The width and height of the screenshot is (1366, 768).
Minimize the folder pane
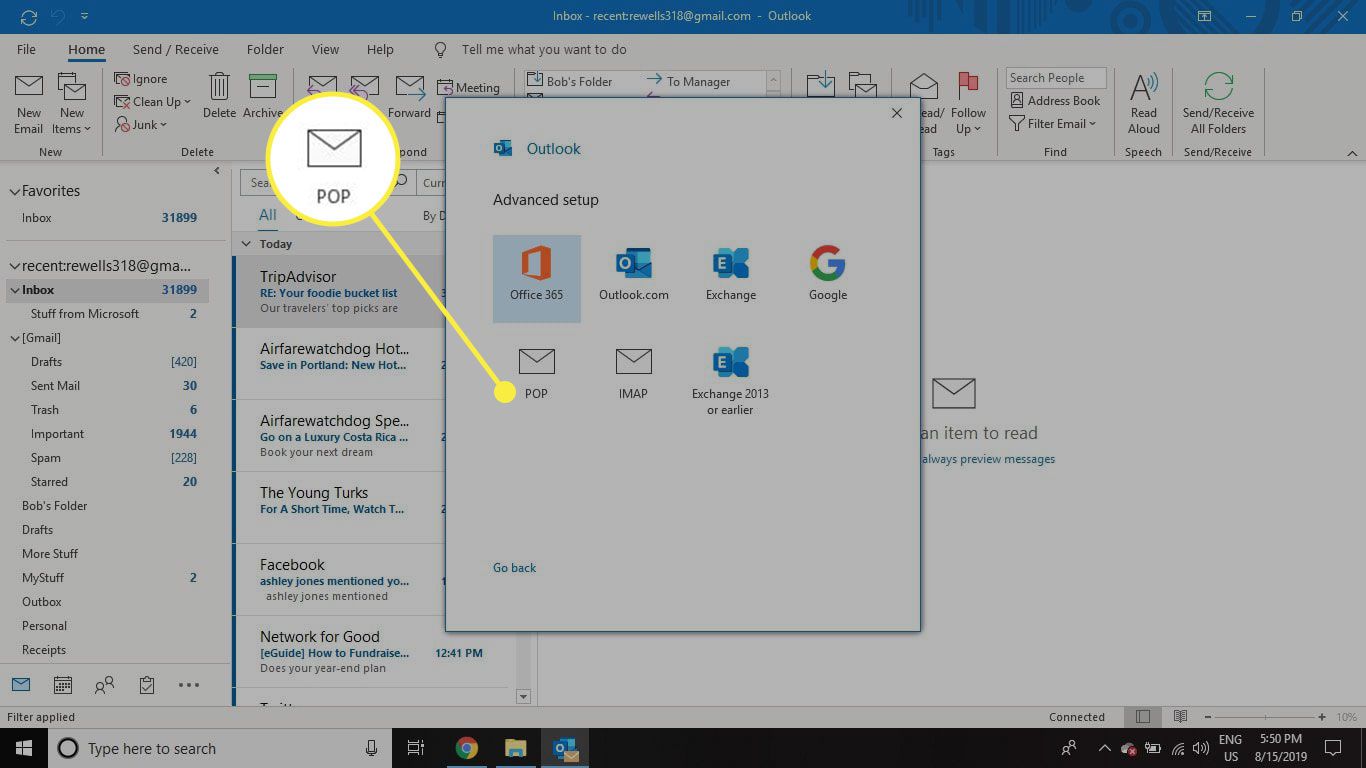(x=217, y=171)
